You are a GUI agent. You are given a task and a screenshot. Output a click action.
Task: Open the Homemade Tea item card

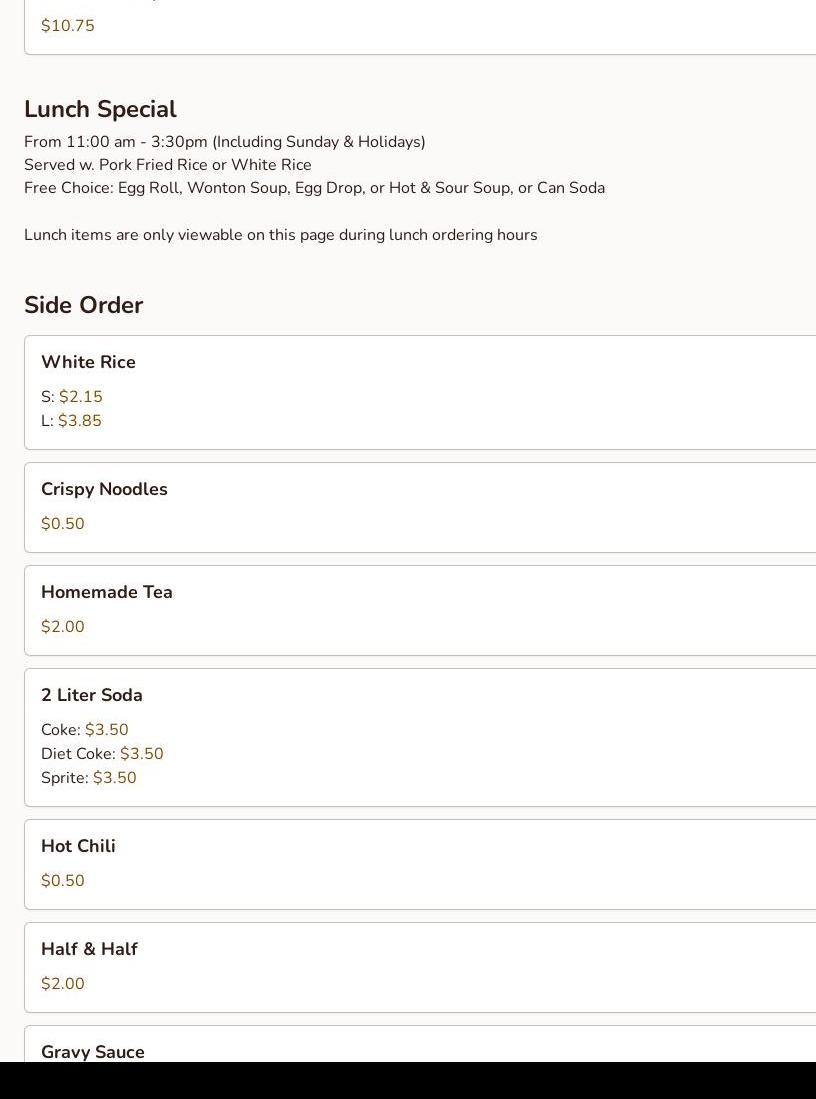[421, 610]
